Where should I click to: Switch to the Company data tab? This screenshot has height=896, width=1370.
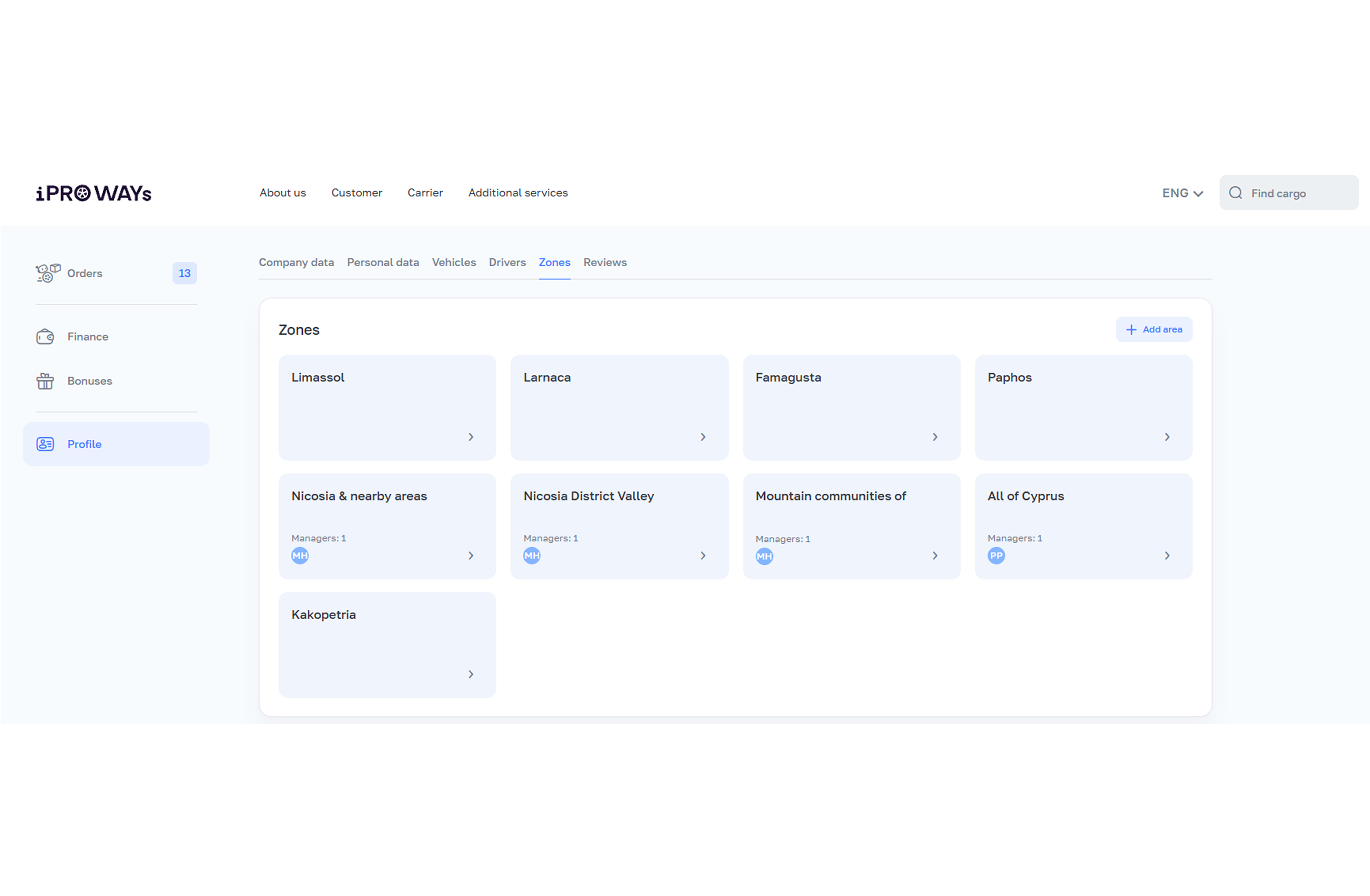[x=297, y=262]
